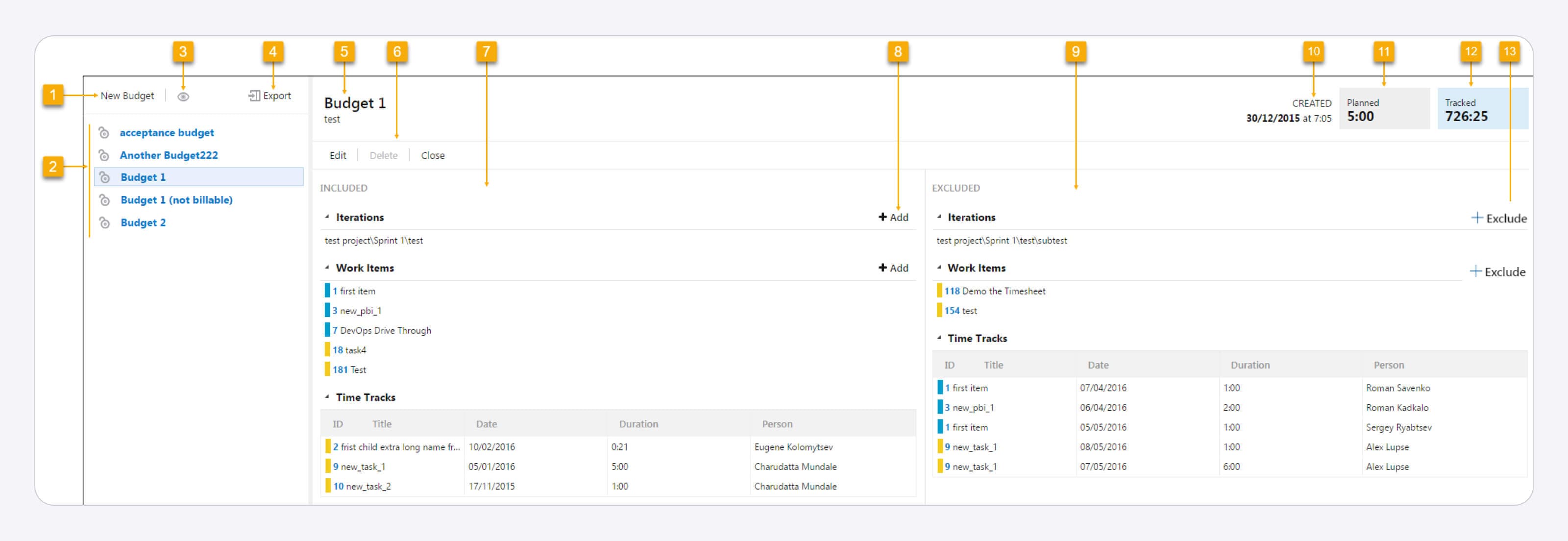The width and height of the screenshot is (1568, 541).
Task: Sort excluded Time Tracks by Person column
Action: coord(1389,365)
